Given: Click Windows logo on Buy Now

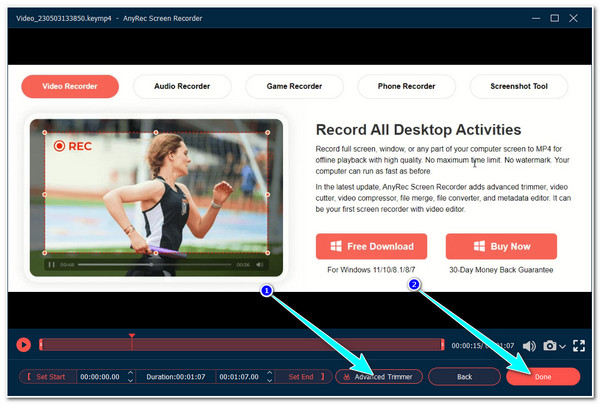Looking at the screenshot, I should [479, 246].
